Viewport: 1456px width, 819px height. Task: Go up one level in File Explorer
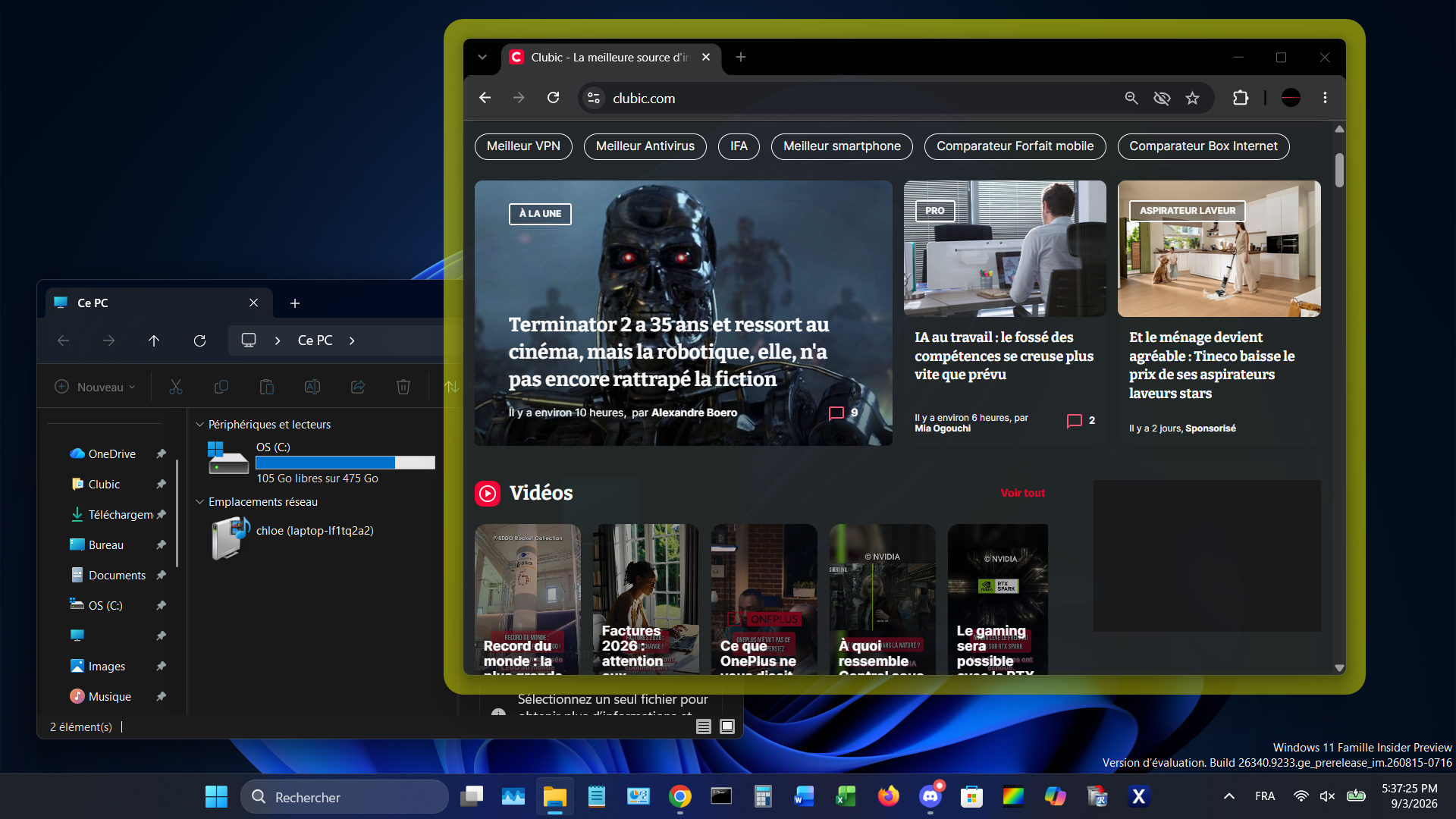[154, 340]
